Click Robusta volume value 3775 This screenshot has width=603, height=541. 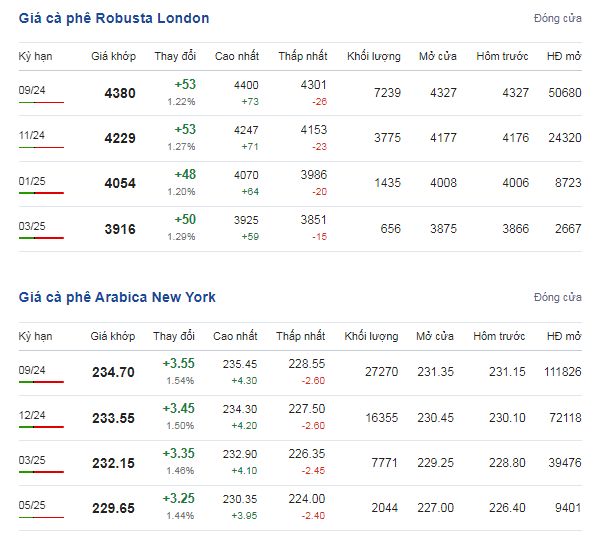point(387,138)
